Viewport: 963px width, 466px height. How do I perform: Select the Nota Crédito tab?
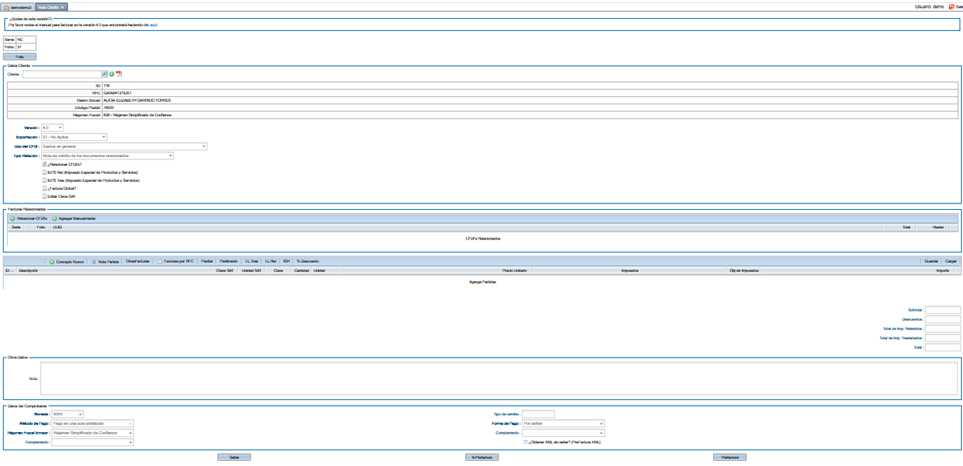coord(51,7)
